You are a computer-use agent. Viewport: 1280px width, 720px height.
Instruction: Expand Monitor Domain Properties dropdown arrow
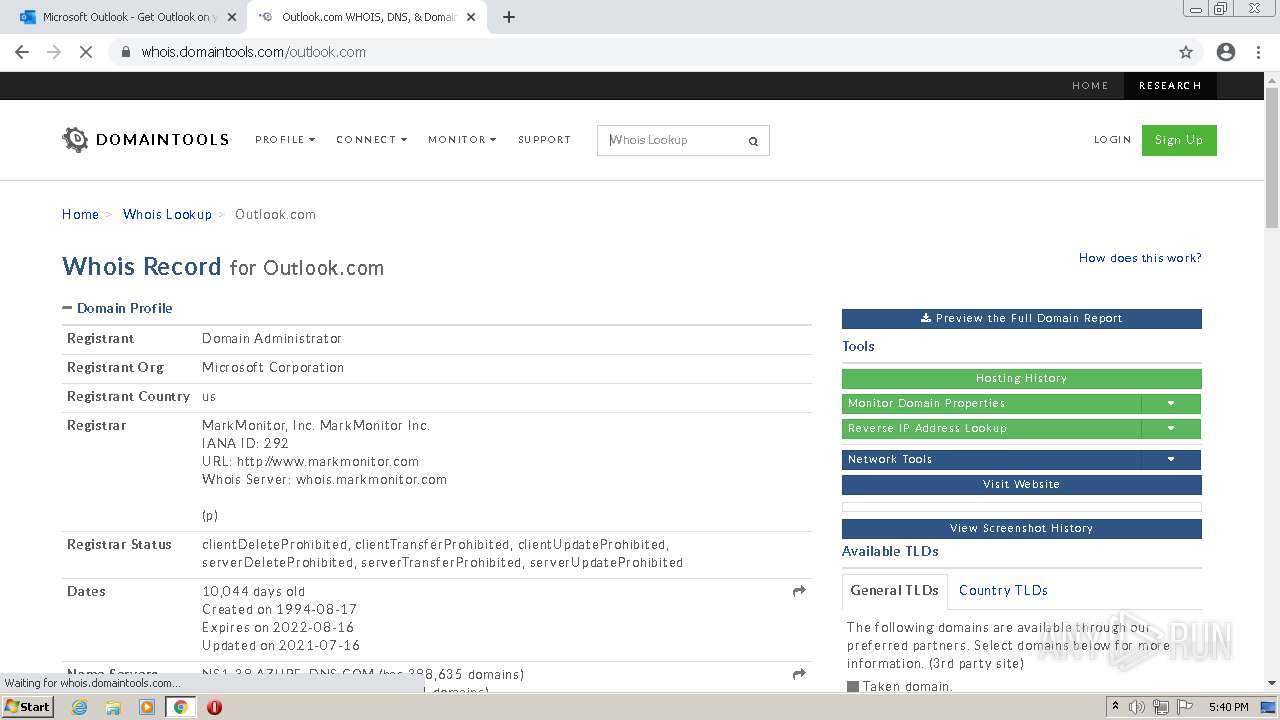[1171, 403]
